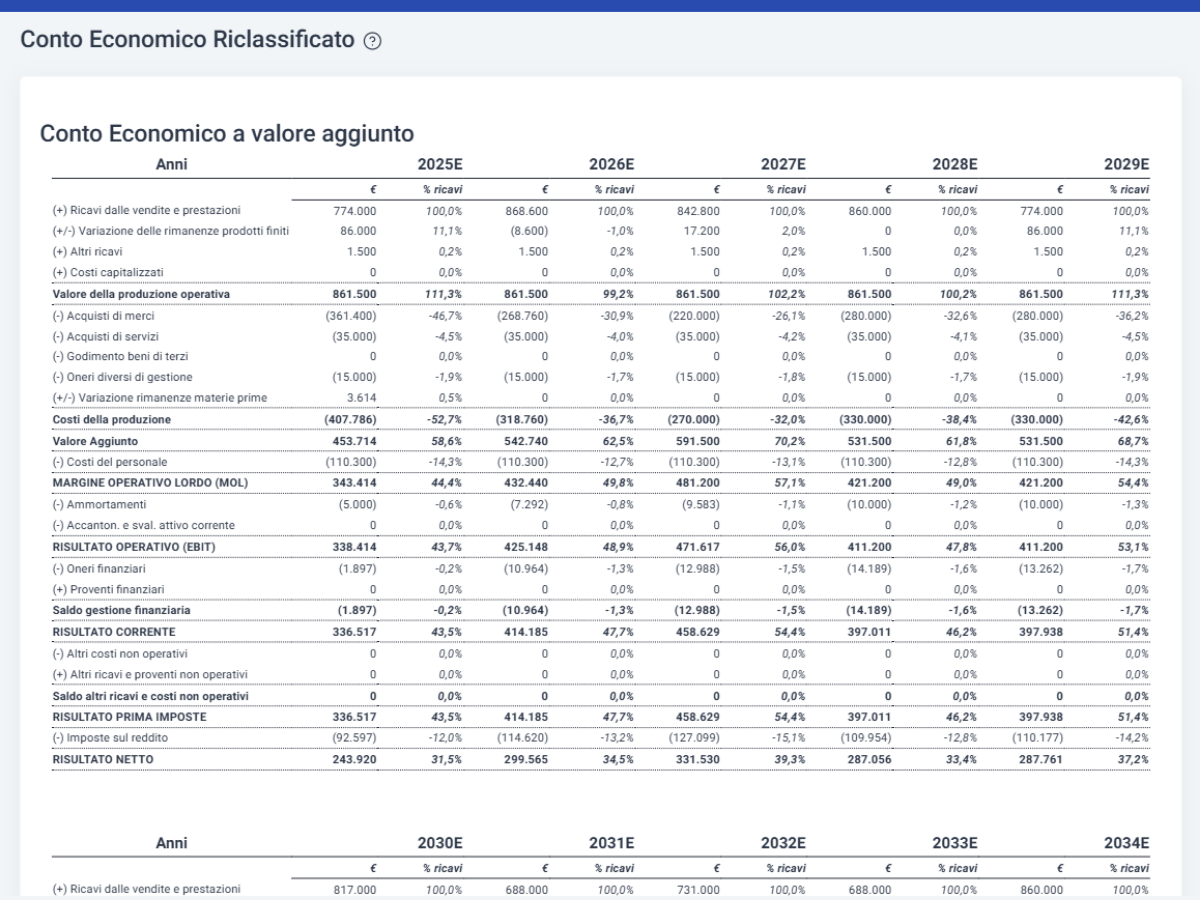This screenshot has height=900, width=1200.
Task: Select the Saldo gestione finanziaria row label
Action: click(121, 610)
